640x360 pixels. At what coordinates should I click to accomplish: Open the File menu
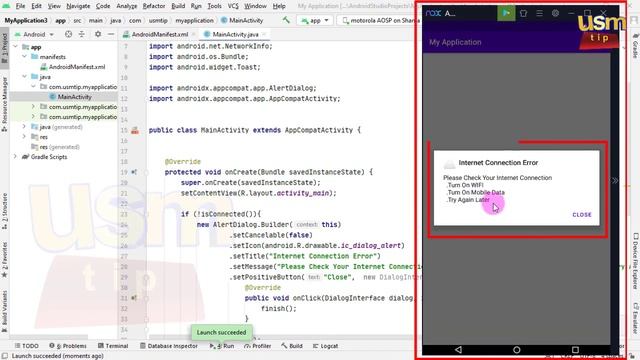(20, 6)
